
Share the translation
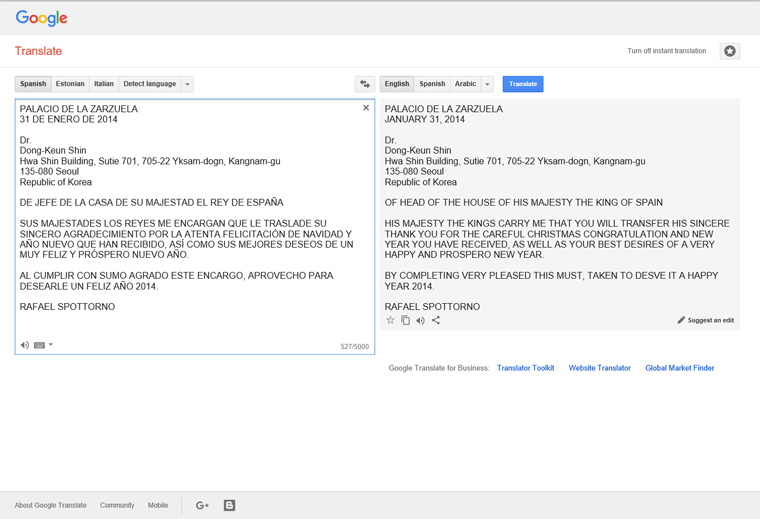[436, 320]
